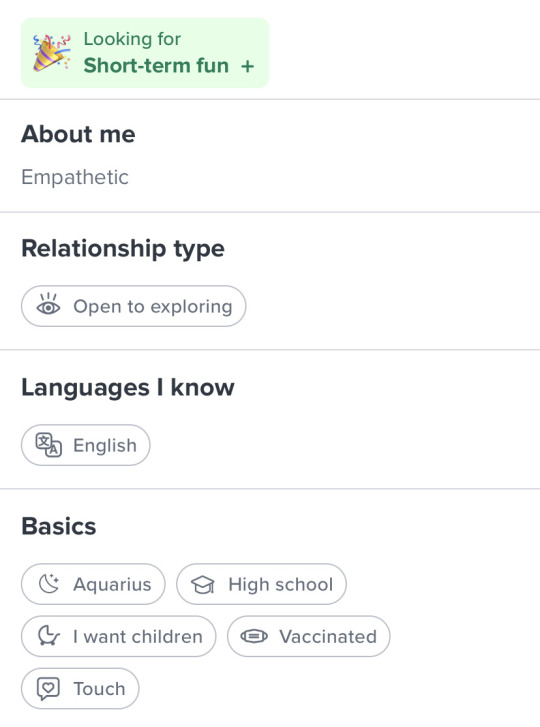Click the eye icon in Open to exploring
This screenshot has height=727, width=540.
tap(48, 305)
